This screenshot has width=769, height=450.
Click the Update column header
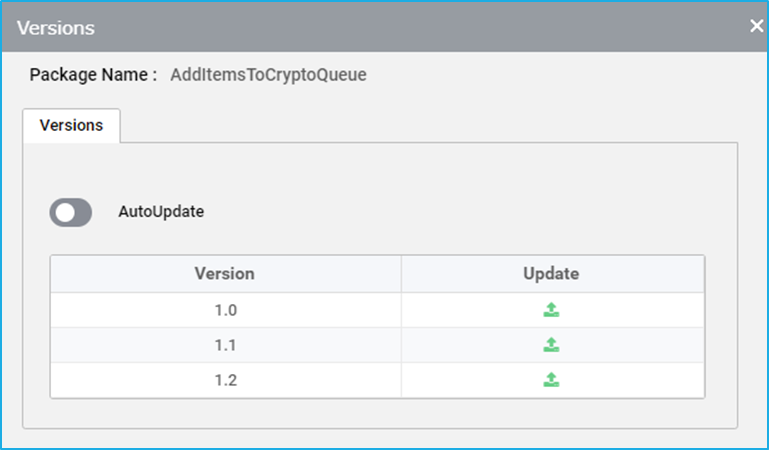coord(551,274)
